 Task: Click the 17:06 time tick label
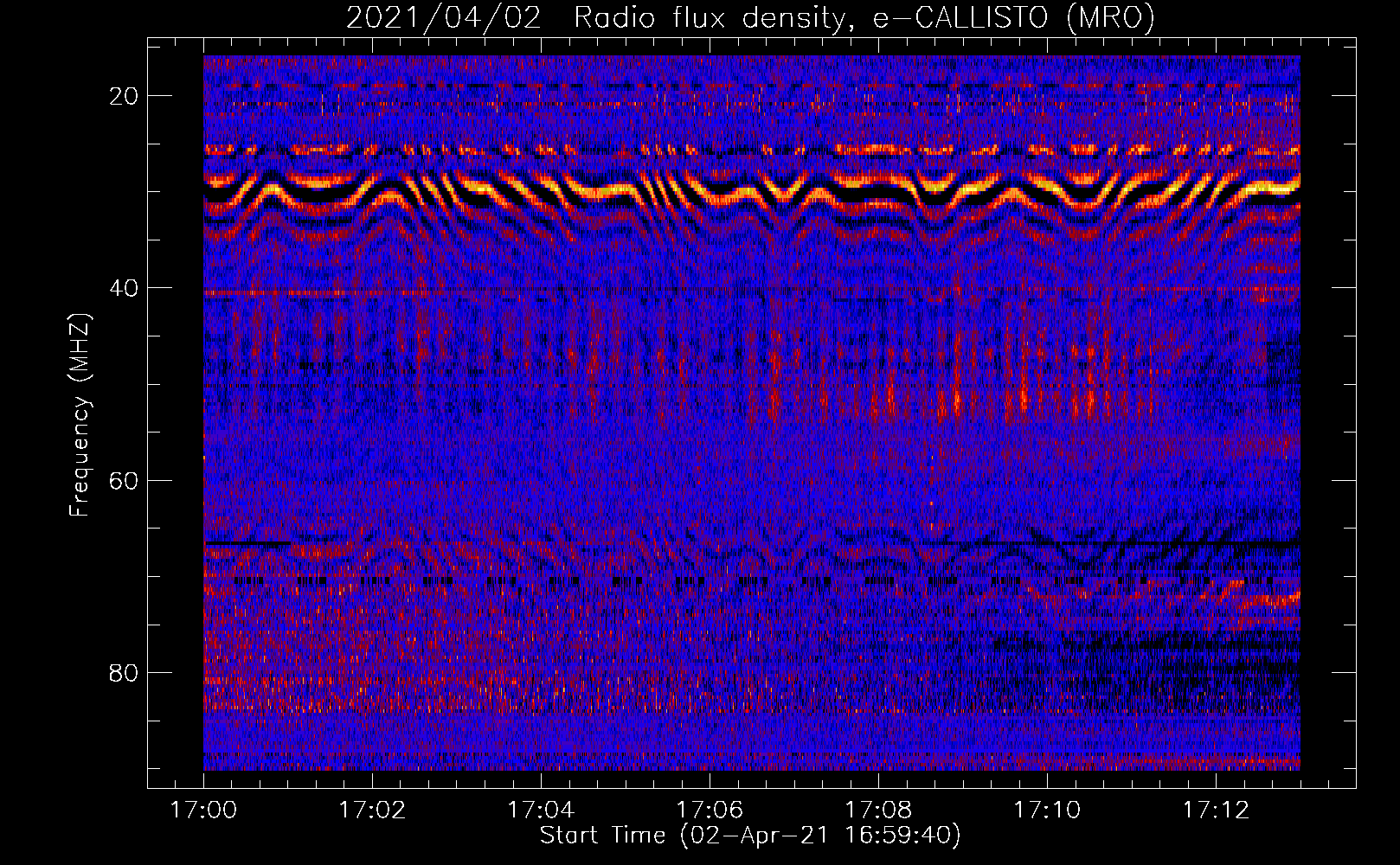pos(710,810)
